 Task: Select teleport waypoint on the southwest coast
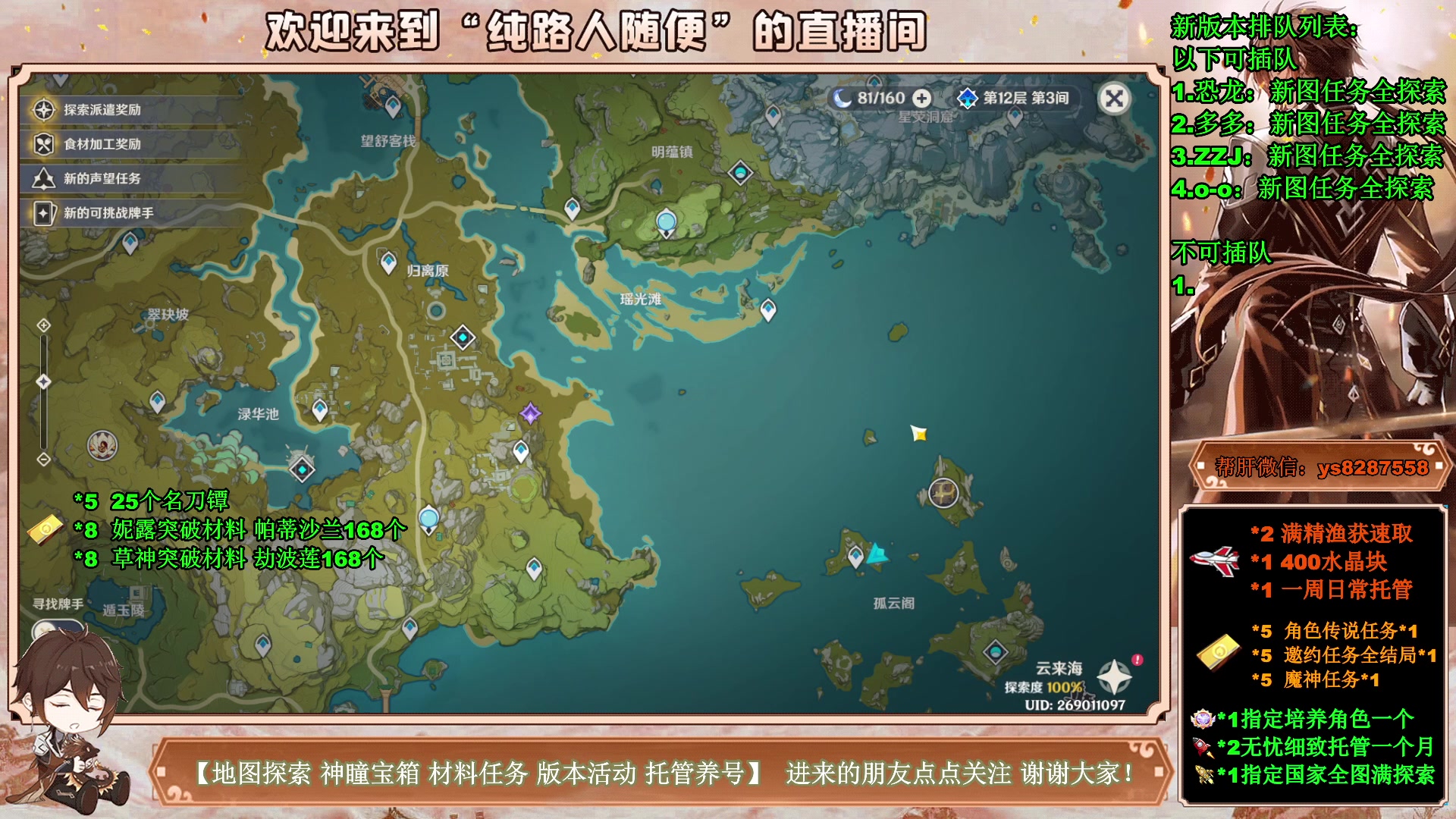[x=409, y=629]
